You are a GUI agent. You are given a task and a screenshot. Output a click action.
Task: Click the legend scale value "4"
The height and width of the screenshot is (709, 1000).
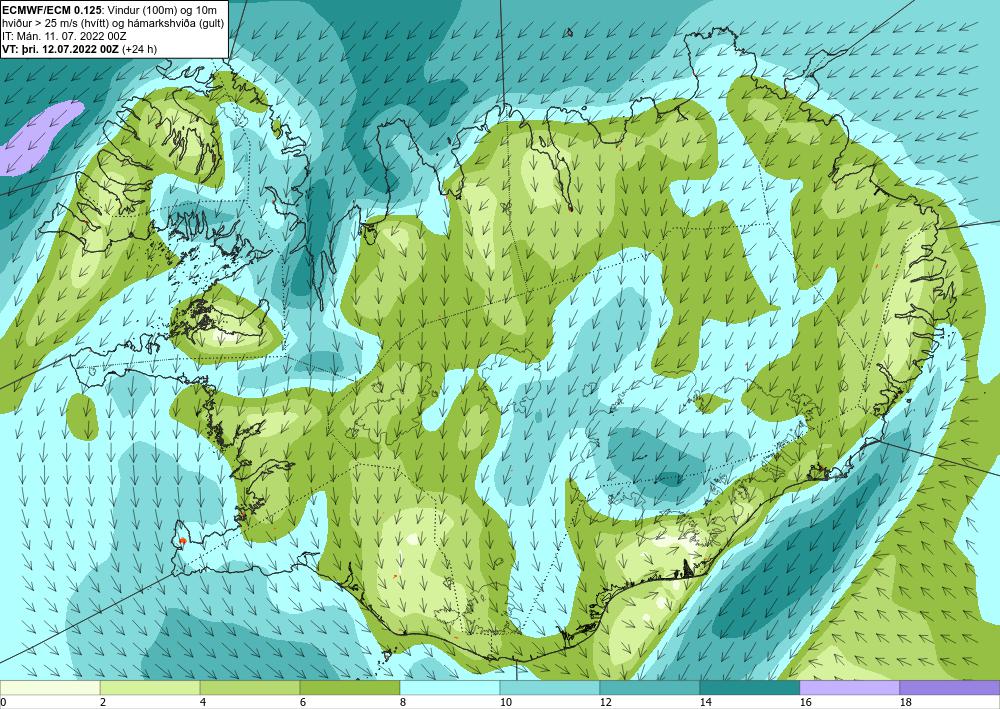(x=203, y=702)
